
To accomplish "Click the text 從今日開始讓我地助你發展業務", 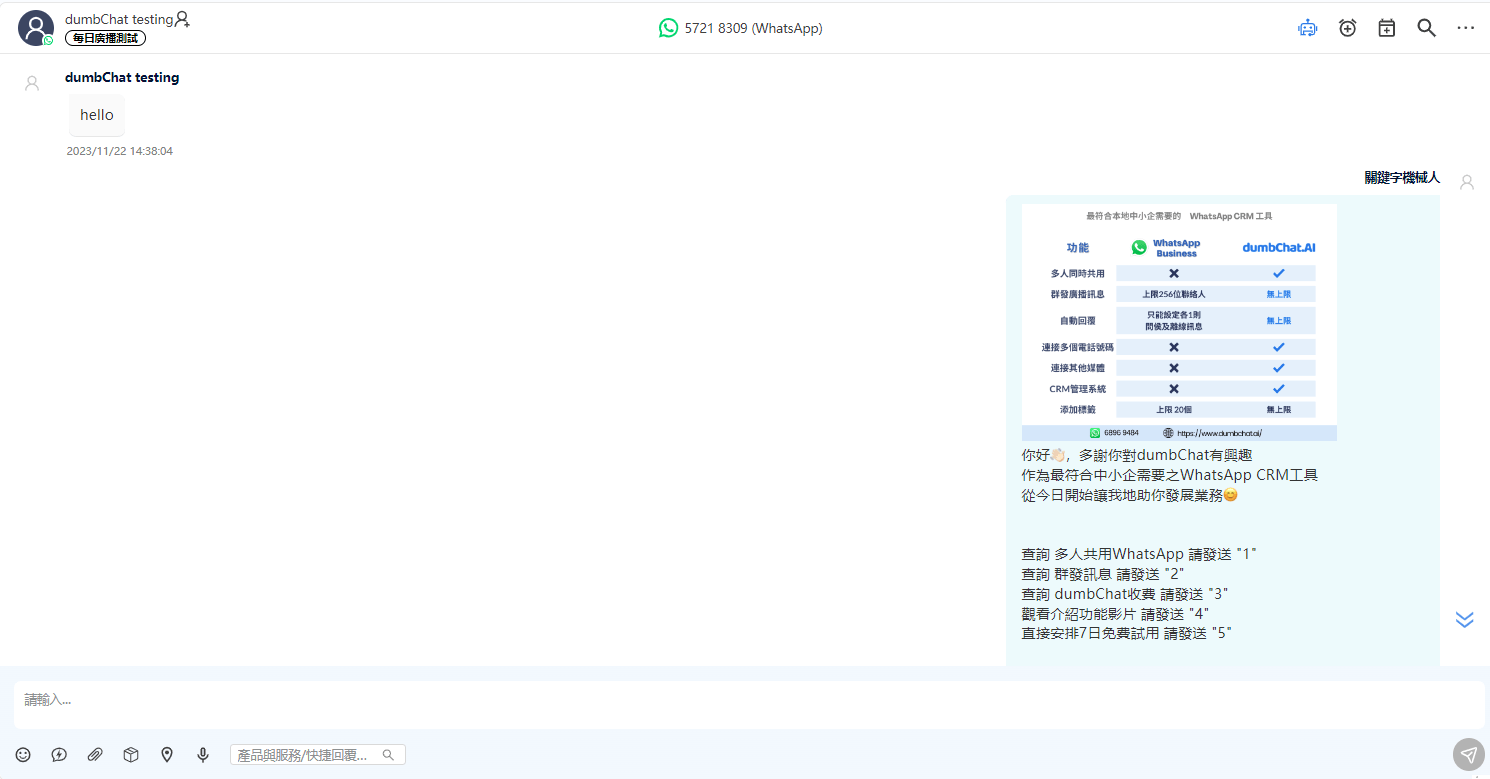I will coord(1130,495).
